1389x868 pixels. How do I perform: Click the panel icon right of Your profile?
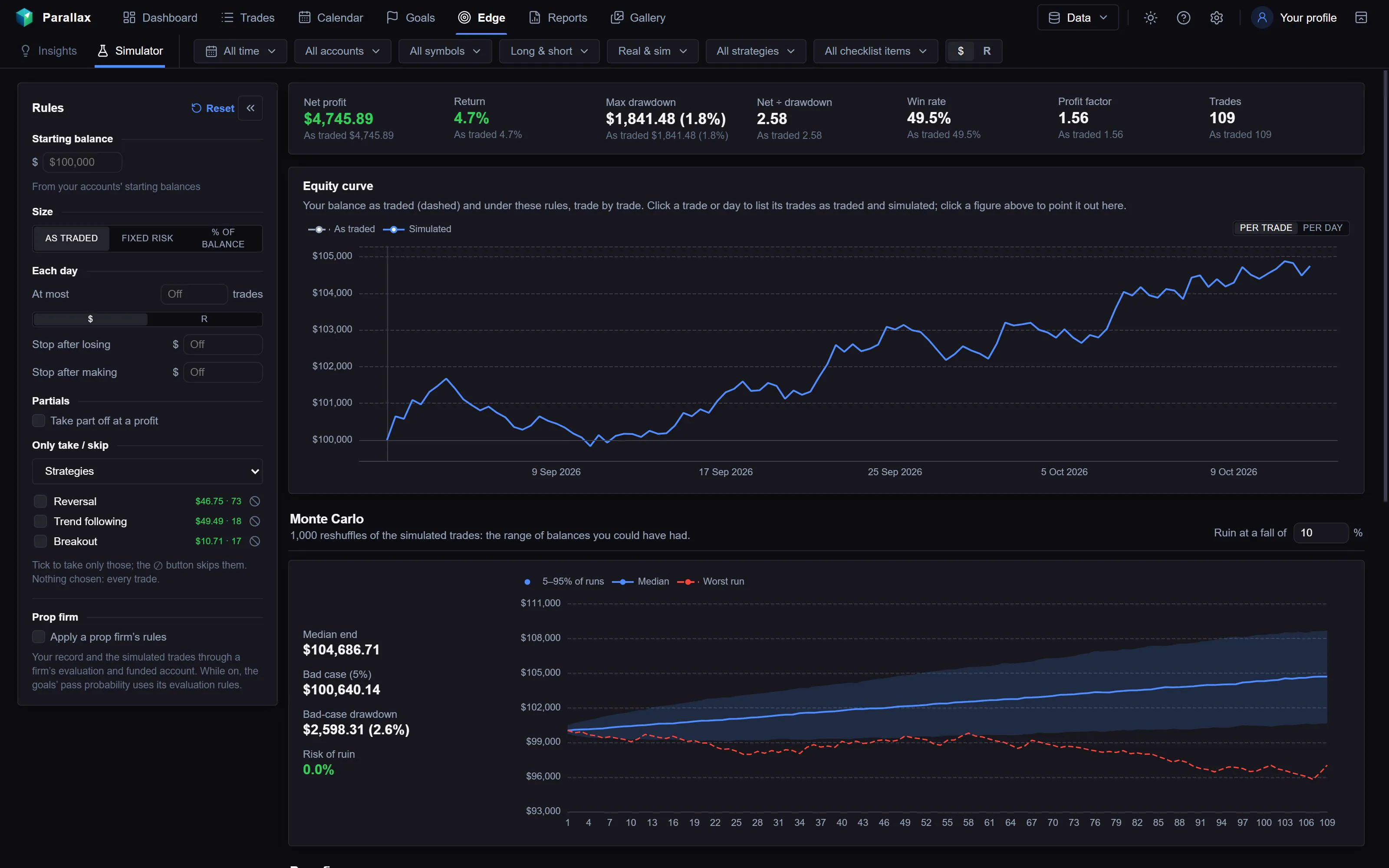point(1361,18)
